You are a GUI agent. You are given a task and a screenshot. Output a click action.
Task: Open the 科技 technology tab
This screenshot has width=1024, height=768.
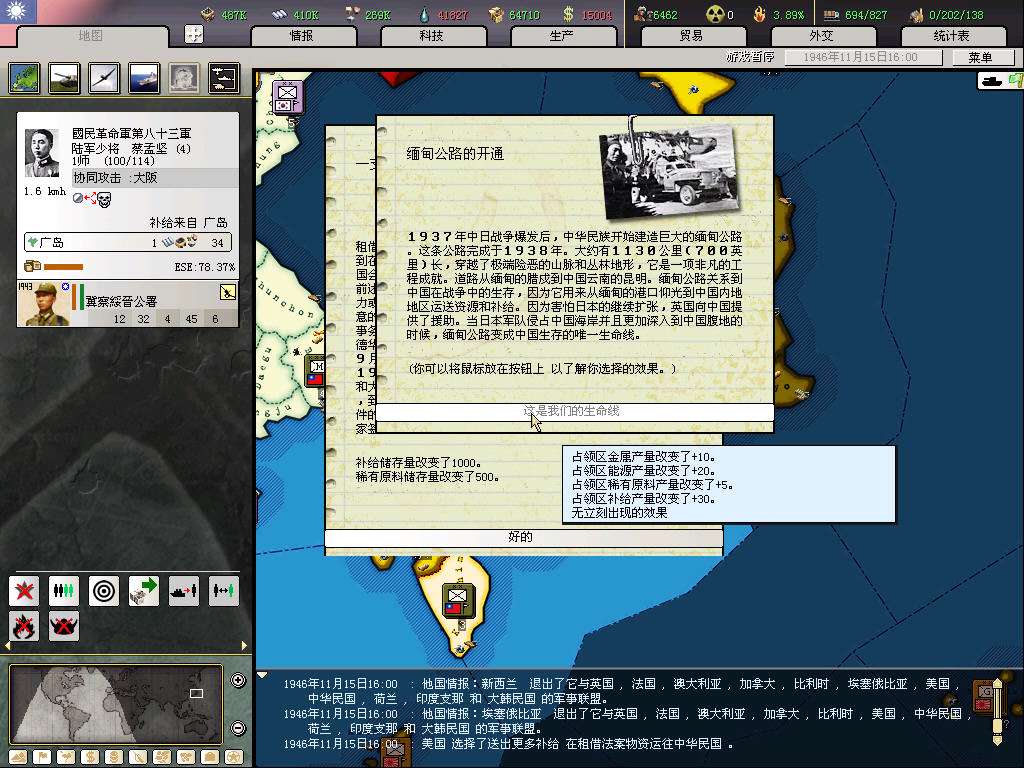point(431,36)
